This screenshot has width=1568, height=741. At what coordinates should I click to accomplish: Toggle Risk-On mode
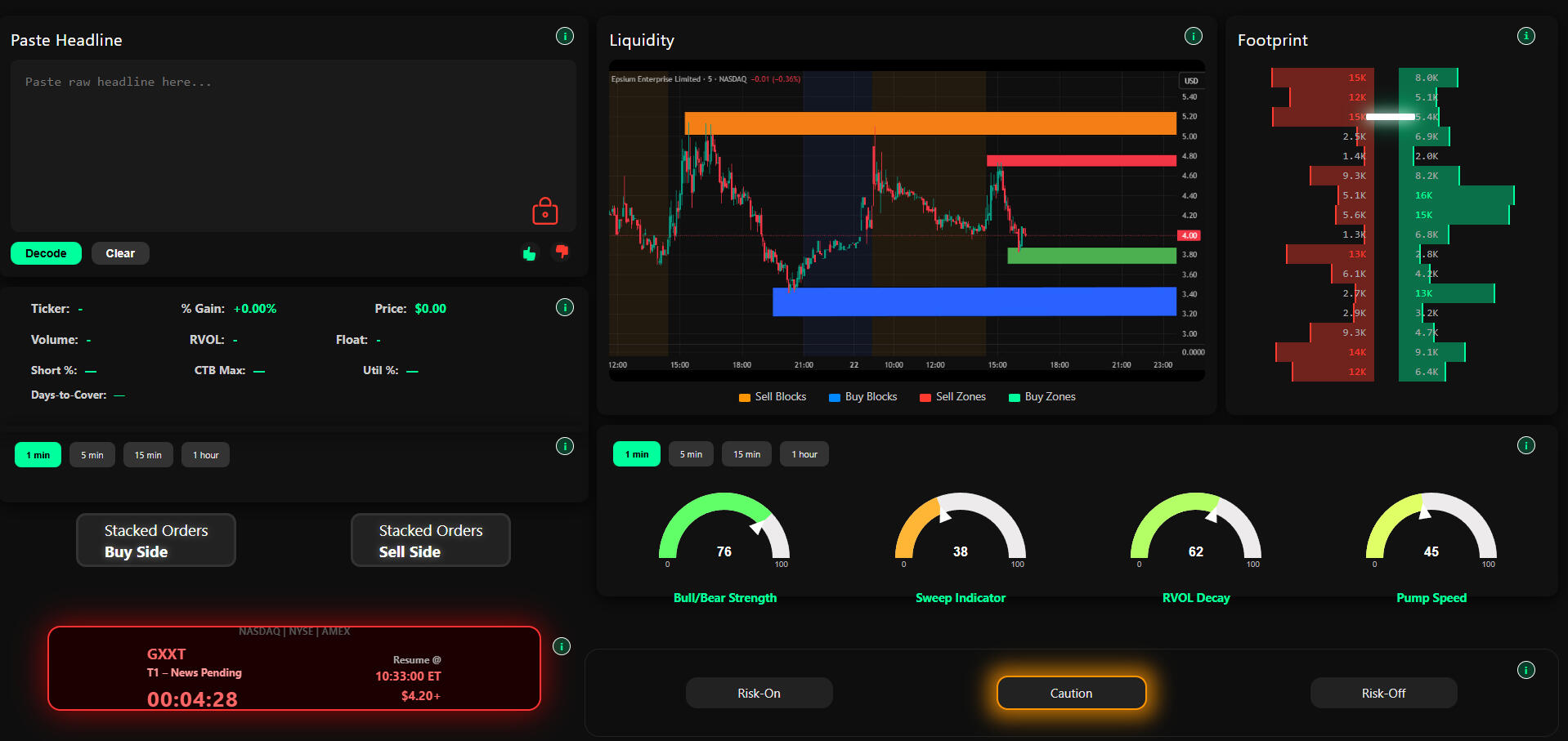click(759, 693)
